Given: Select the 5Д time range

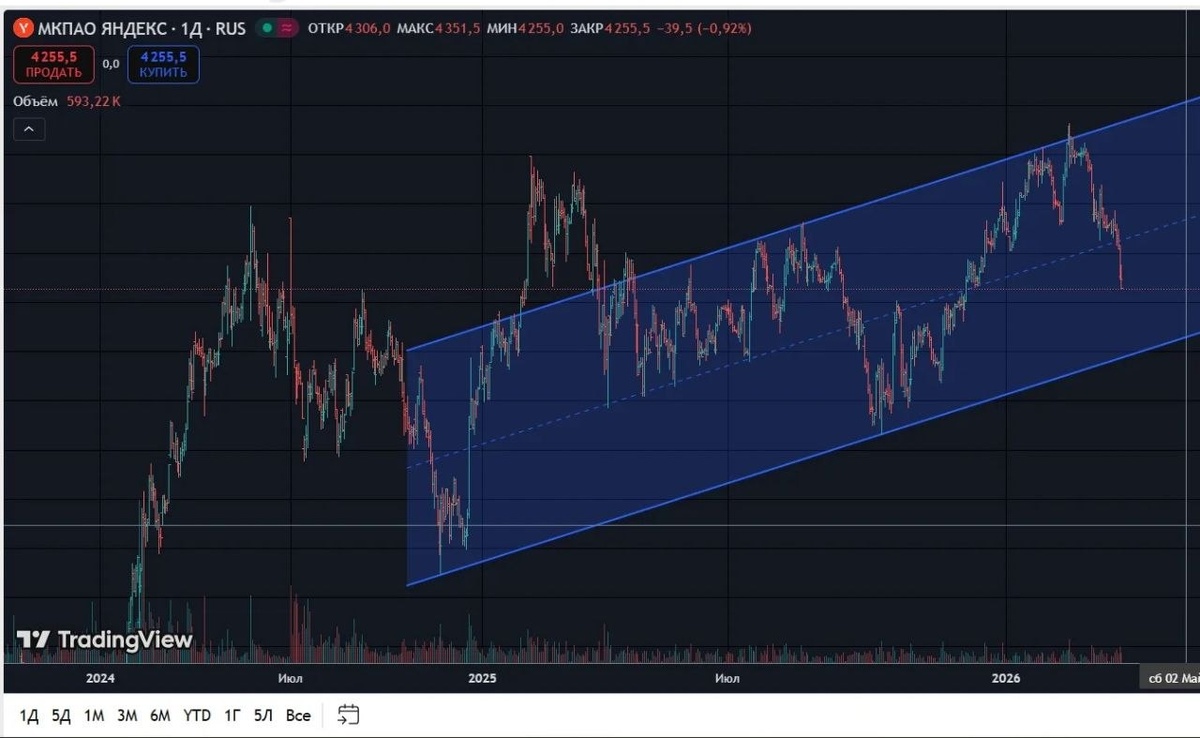Looking at the screenshot, I should (x=61, y=715).
